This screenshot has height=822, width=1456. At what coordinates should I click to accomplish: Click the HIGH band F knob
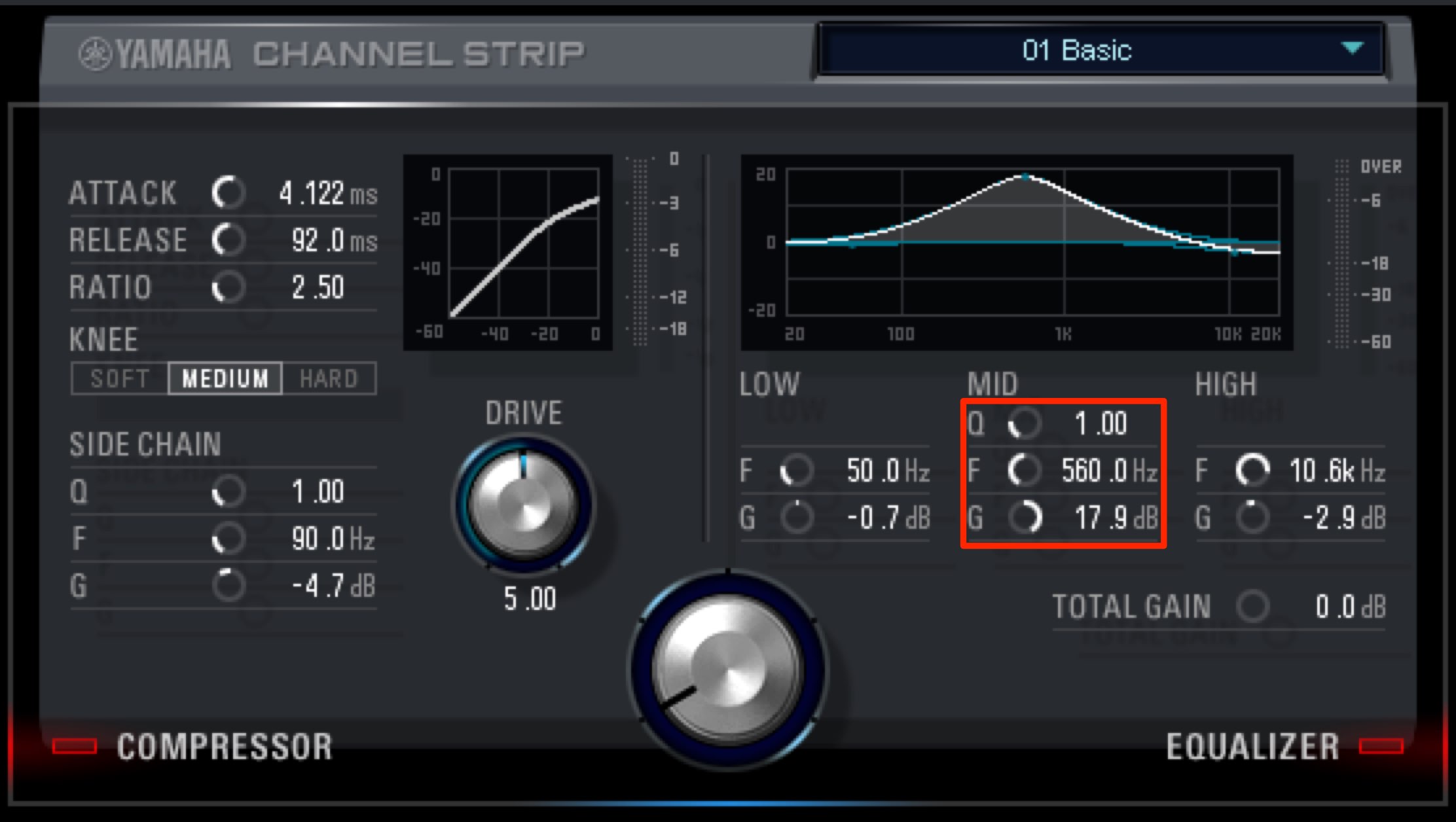coord(1252,470)
